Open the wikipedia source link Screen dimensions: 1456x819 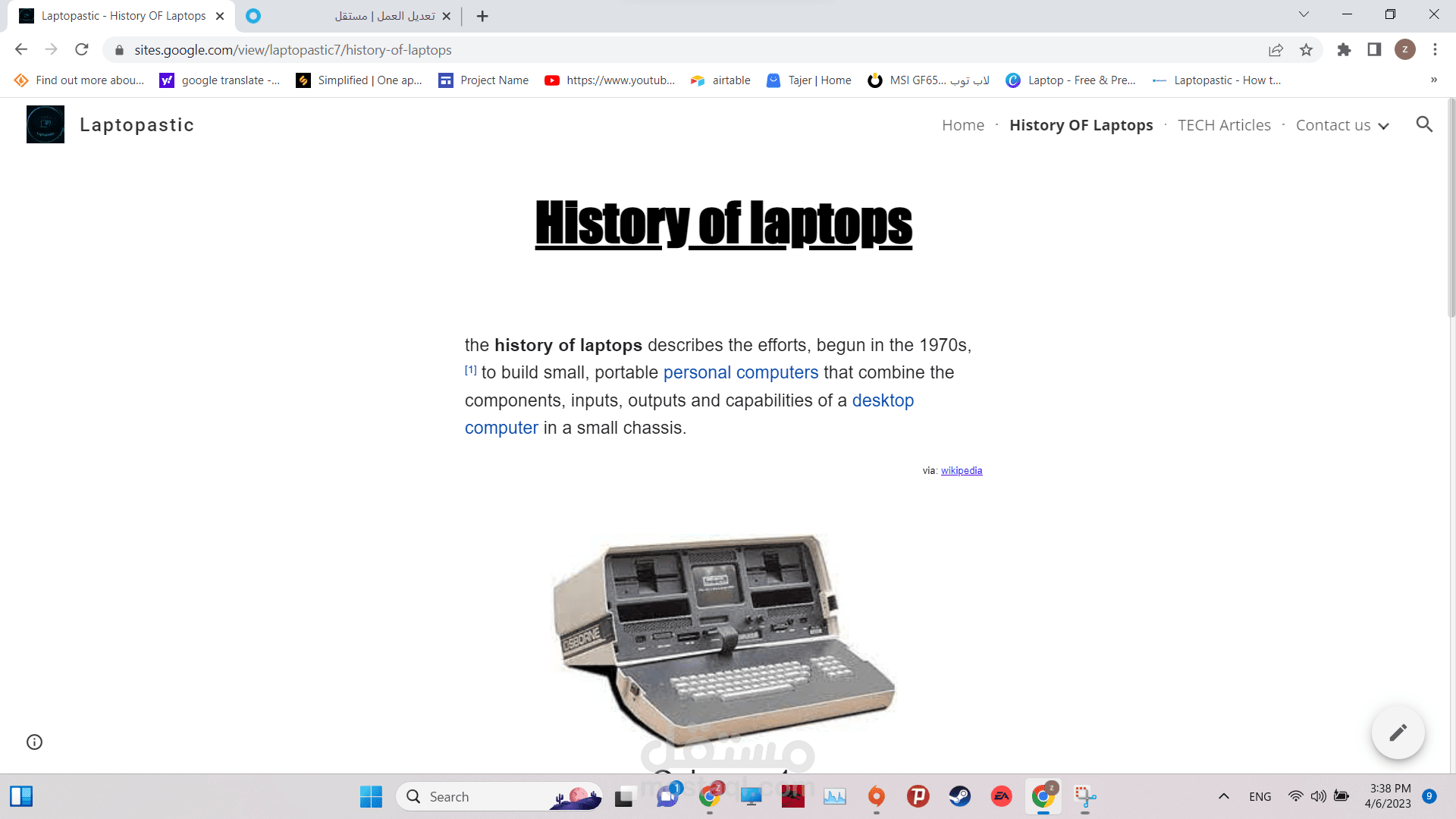[x=961, y=471]
